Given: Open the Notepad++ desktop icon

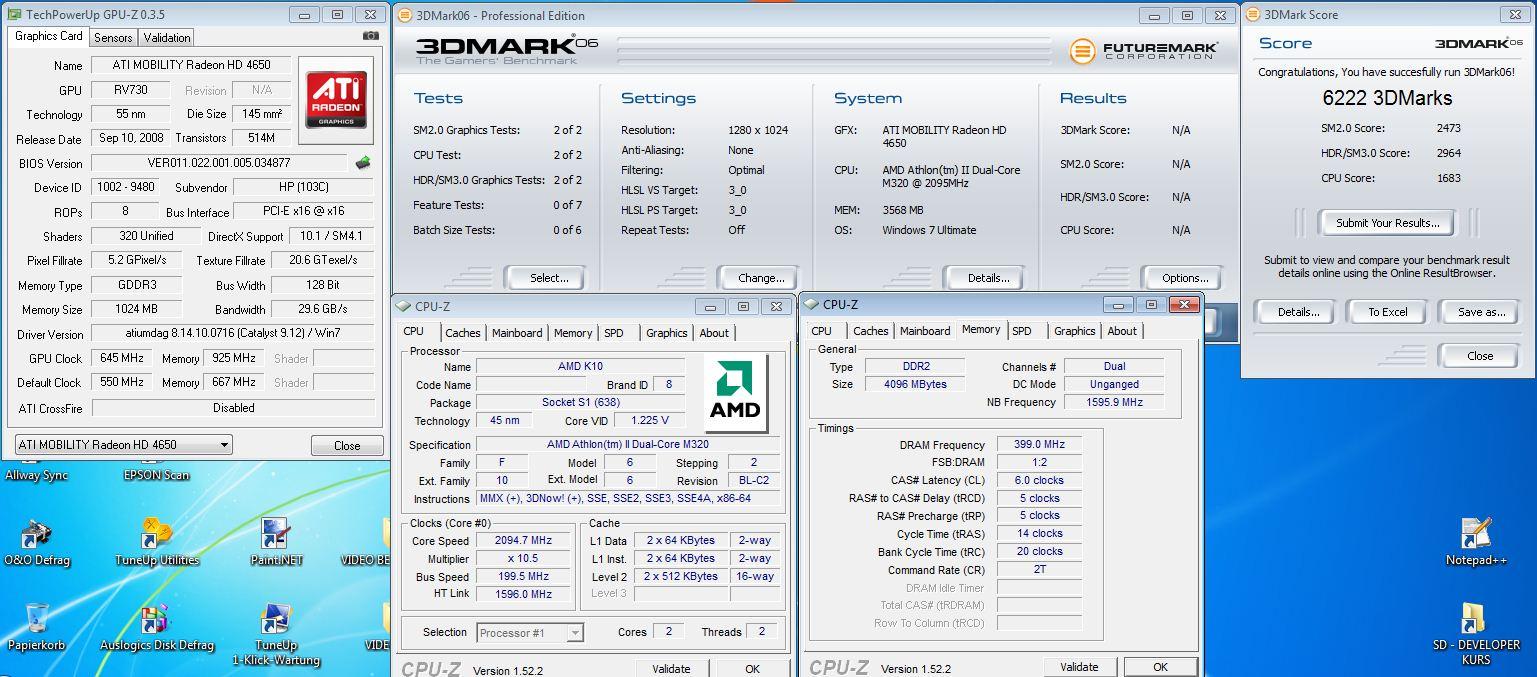Looking at the screenshot, I should 1476,541.
